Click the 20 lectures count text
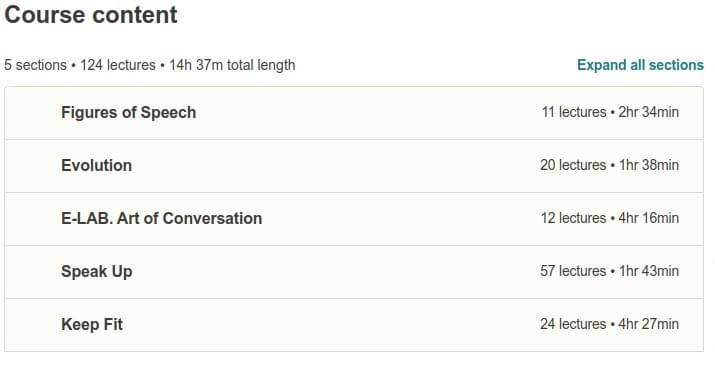The height and width of the screenshot is (365, 715). coord(573,165)
